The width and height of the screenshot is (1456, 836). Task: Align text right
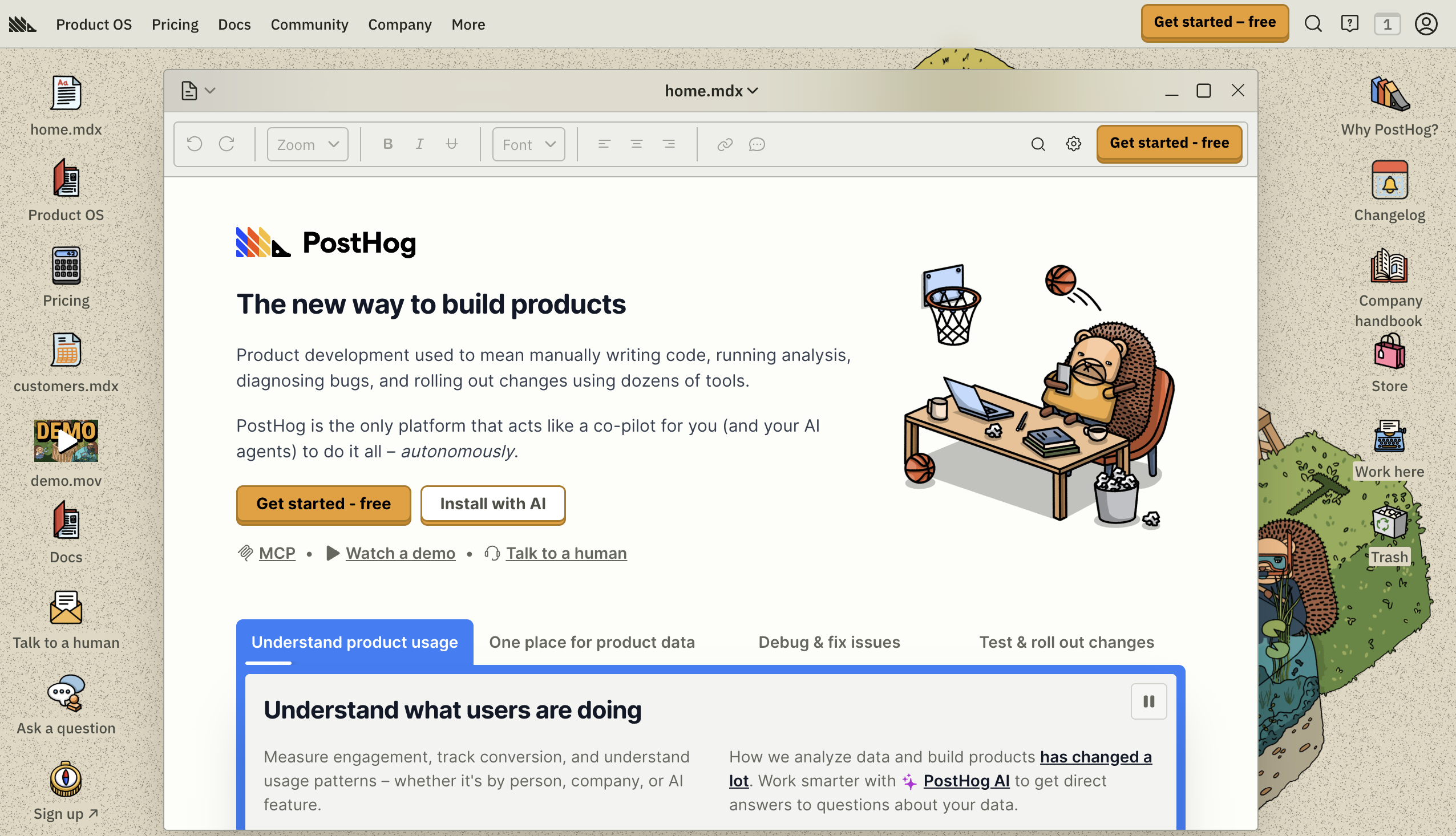(x=669, y=144)
